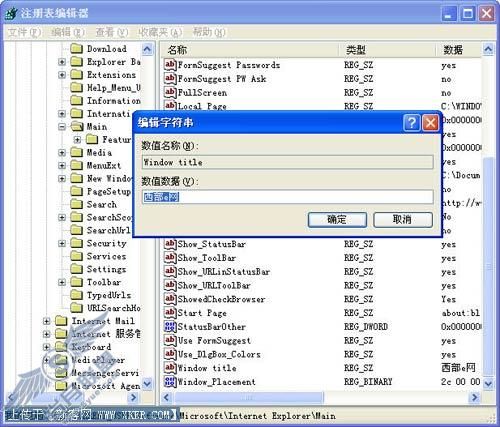Image resolution: width=500 pixels, height=427 pixels.
Task: Click the values list scroll up arrow
Action: [x=488, y=49]
